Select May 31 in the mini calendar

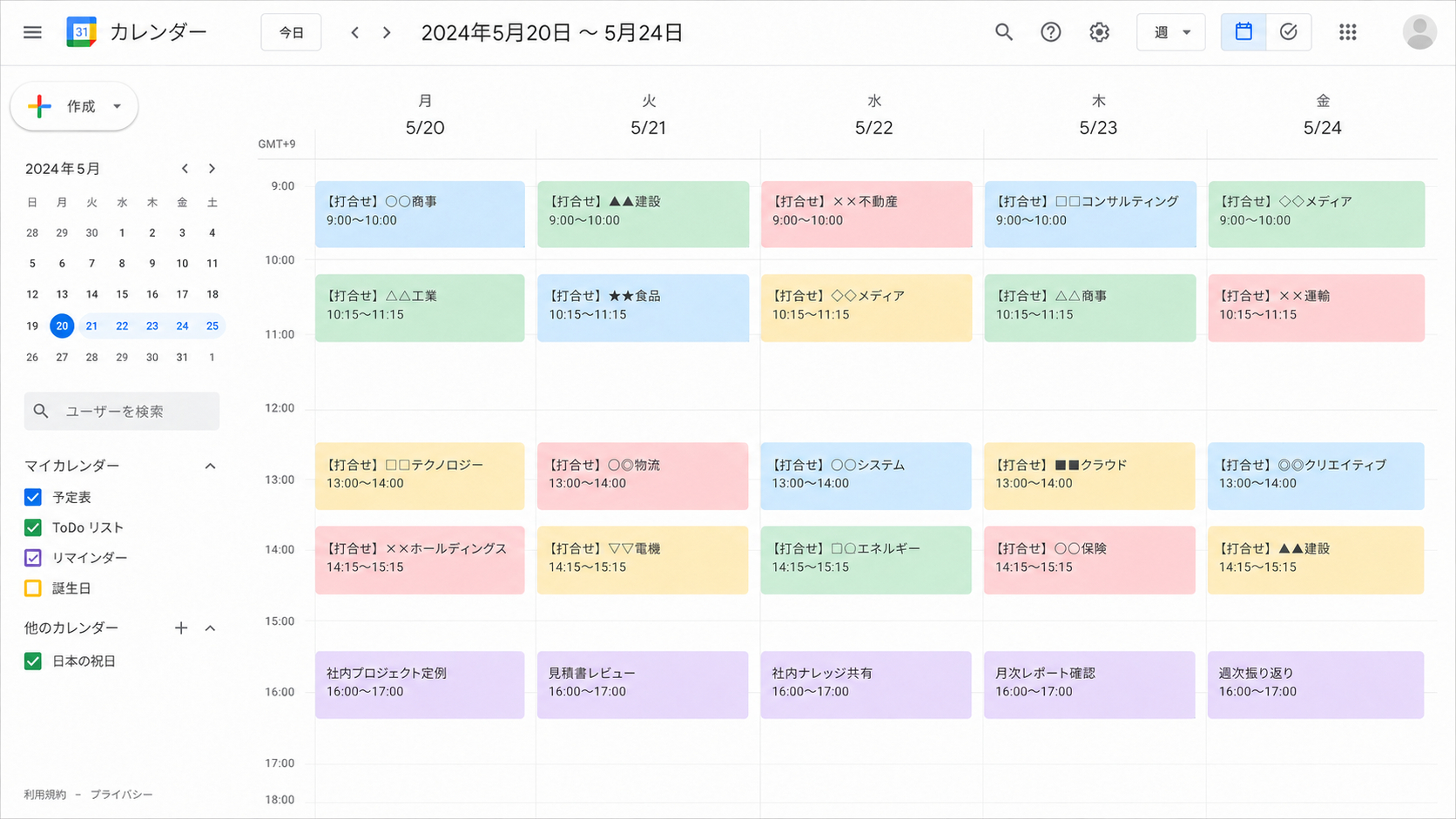182,357
